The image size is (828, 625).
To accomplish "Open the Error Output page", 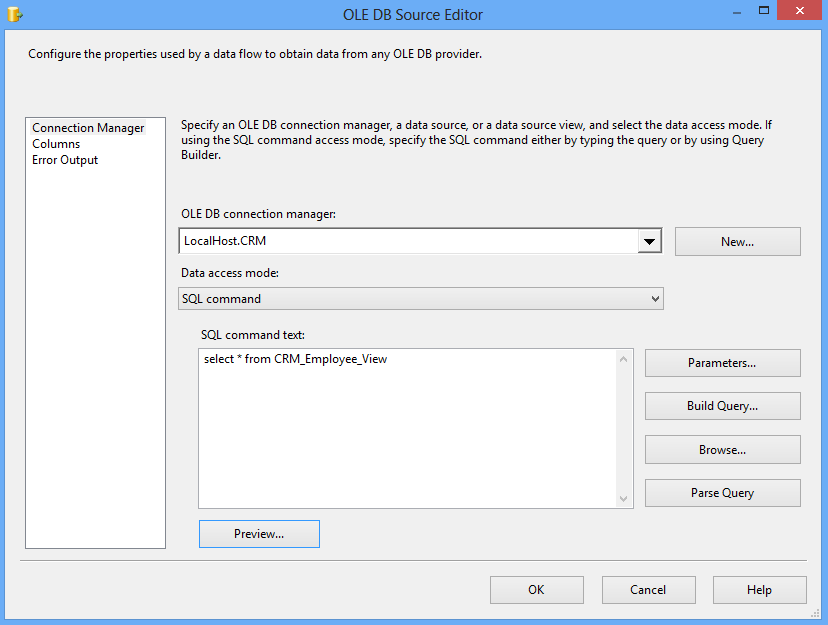I will click(65, 160).
